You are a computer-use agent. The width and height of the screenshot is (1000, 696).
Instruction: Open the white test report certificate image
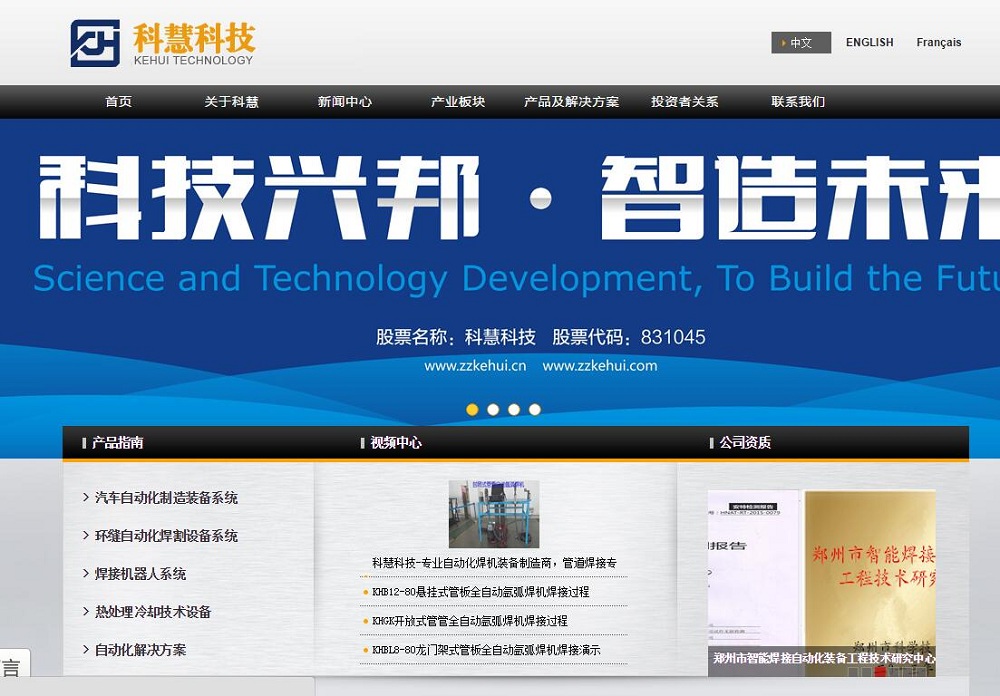[x=754, y=568]
